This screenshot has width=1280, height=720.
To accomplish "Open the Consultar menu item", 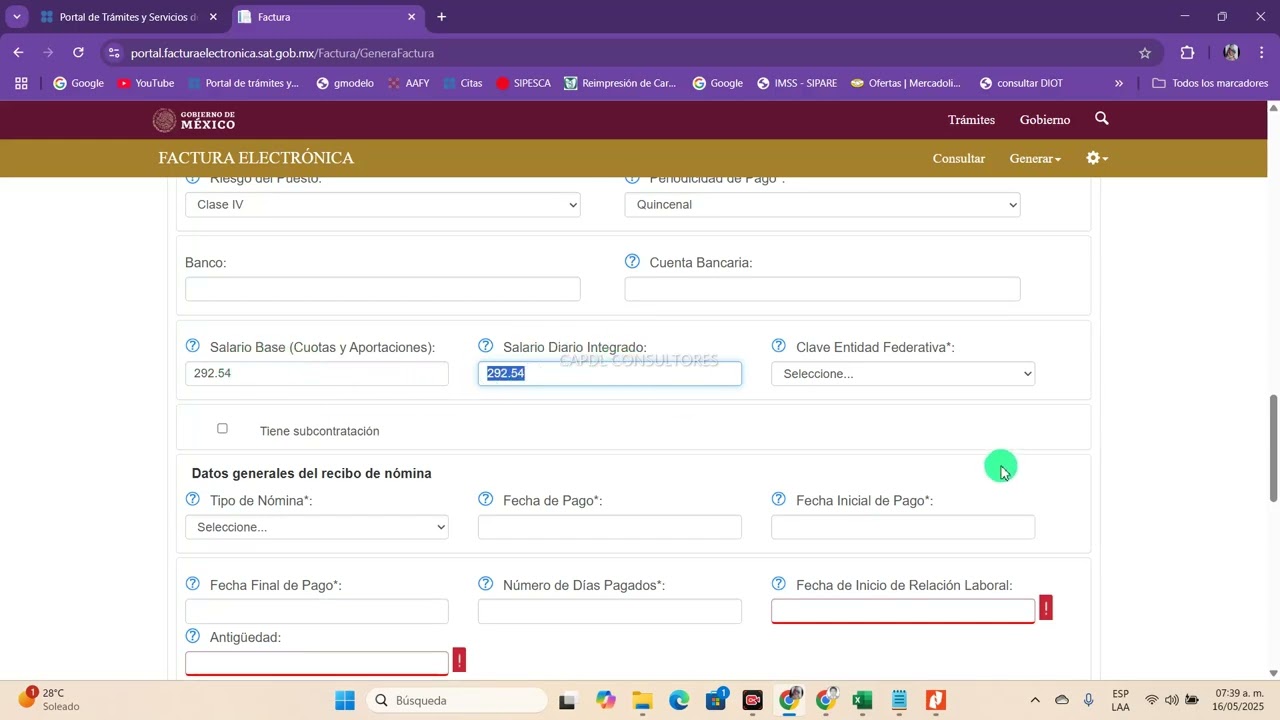I will (959, 158).
